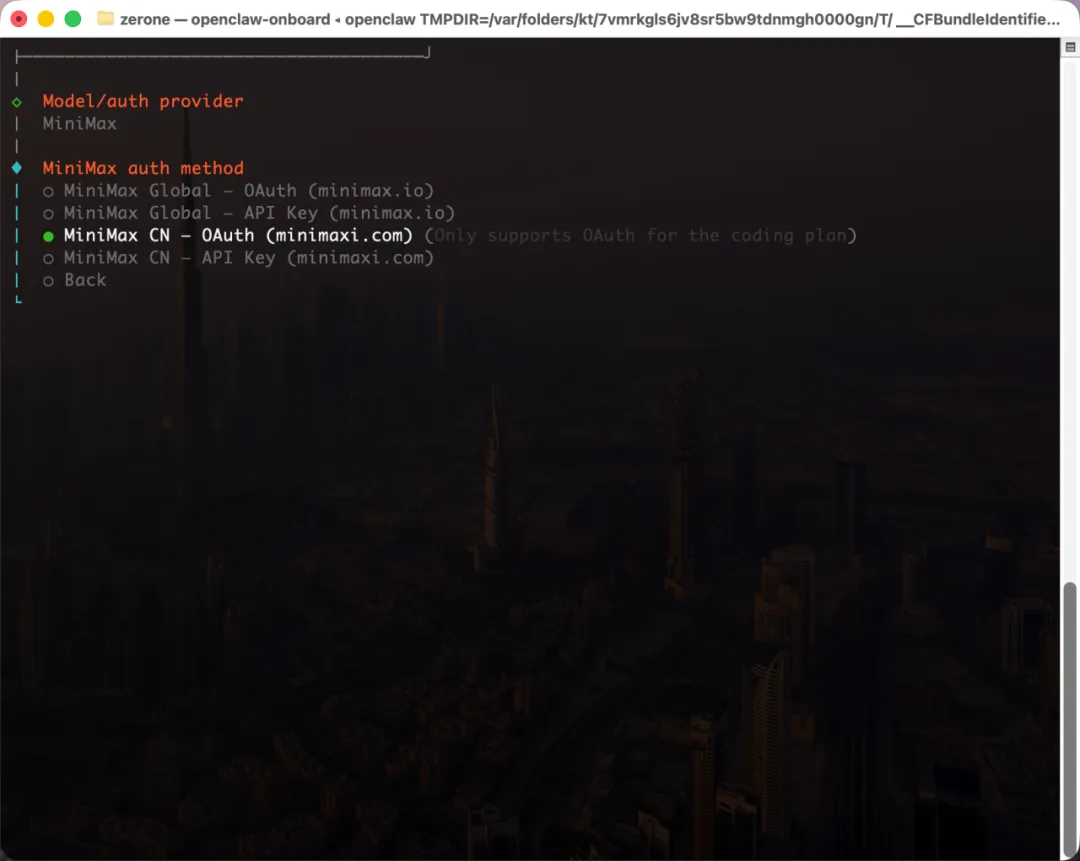The image size is (1080, 861).
Task: Click the scrollbar toggle icon at top right
Action: tap(1070, 48)
